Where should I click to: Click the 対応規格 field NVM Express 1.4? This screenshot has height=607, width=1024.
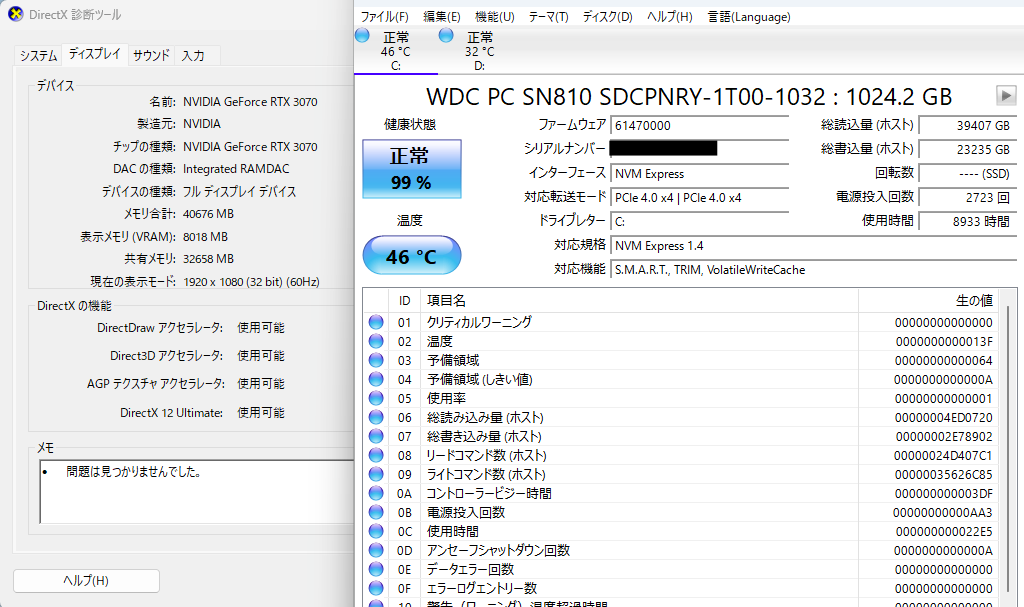coord(813,246)
